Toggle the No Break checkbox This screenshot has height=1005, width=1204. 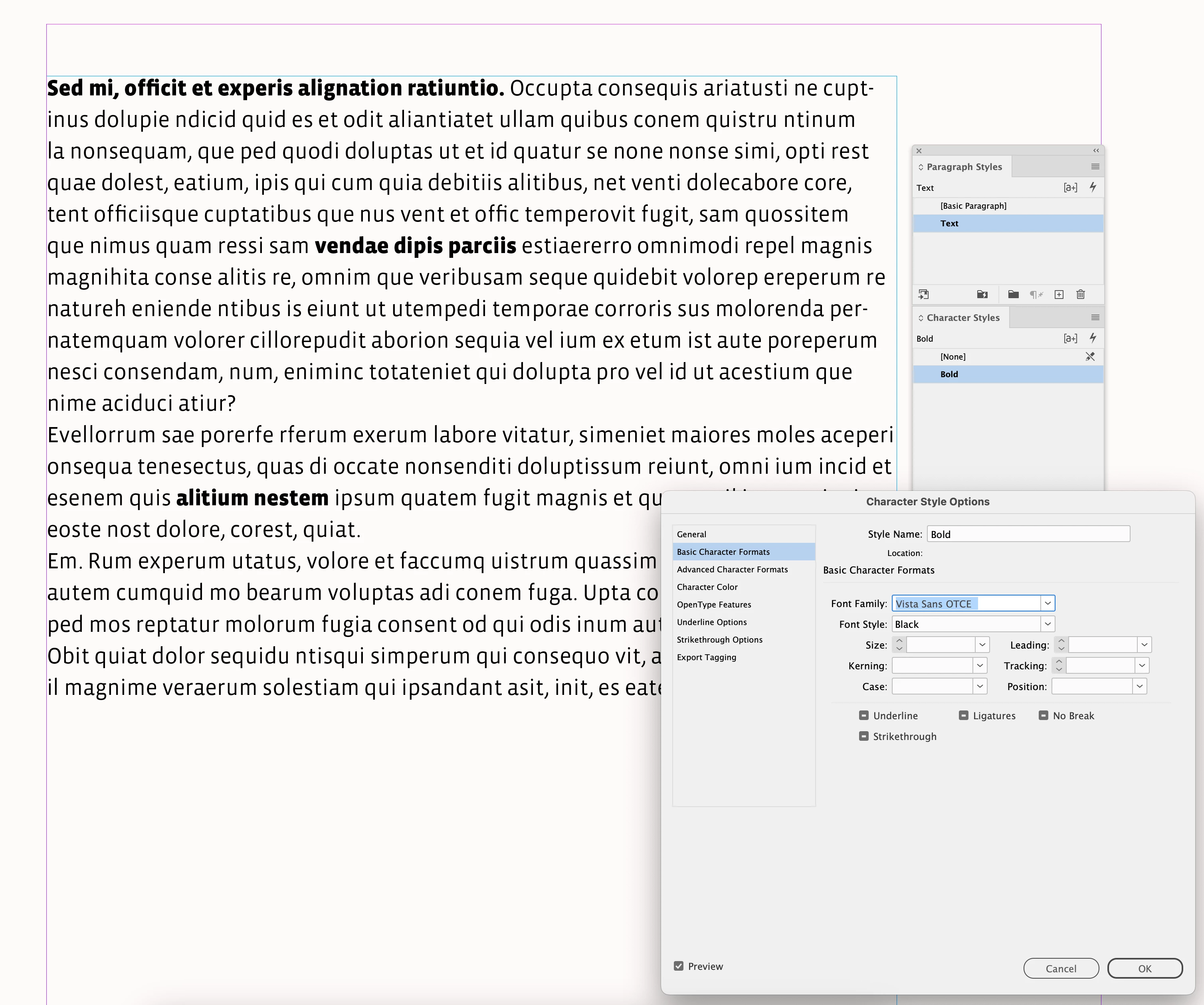(1044, 716)
